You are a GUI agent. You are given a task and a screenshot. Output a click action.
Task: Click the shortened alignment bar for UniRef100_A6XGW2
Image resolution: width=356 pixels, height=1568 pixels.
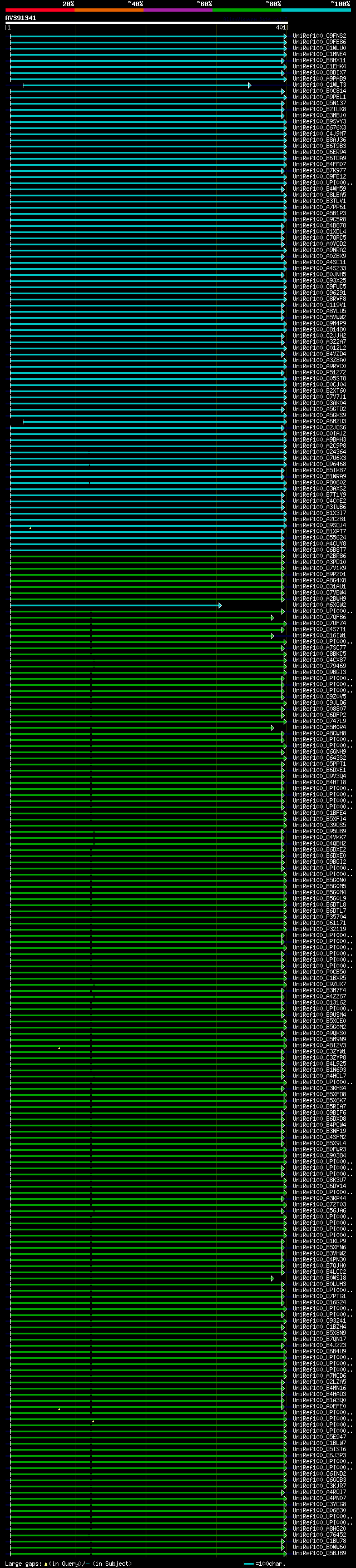116,605
